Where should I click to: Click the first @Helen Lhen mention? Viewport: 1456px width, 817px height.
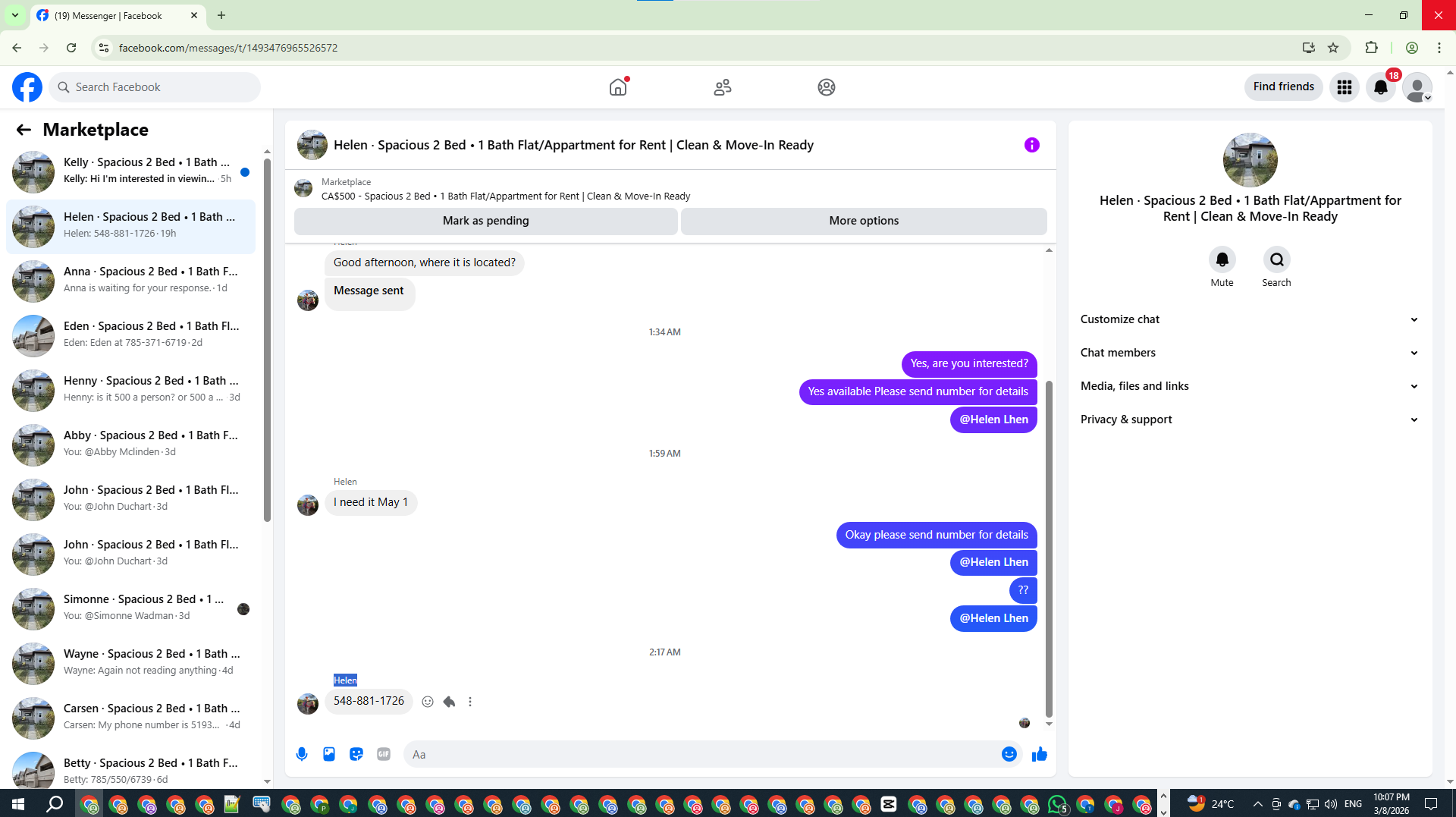(993, 419)
